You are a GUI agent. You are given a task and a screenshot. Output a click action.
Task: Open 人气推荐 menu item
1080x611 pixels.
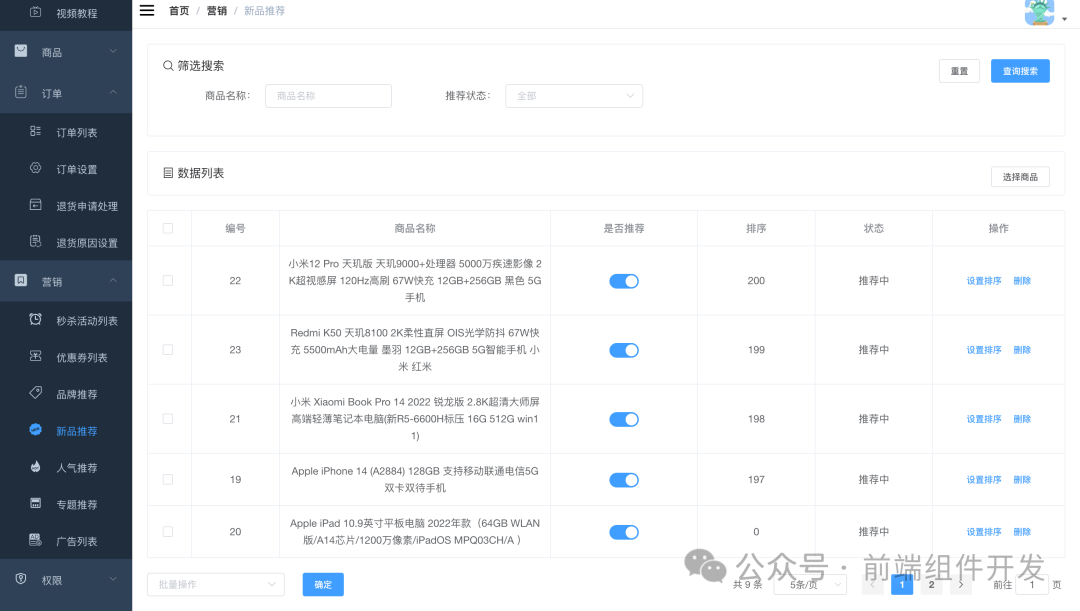point(66,468)
